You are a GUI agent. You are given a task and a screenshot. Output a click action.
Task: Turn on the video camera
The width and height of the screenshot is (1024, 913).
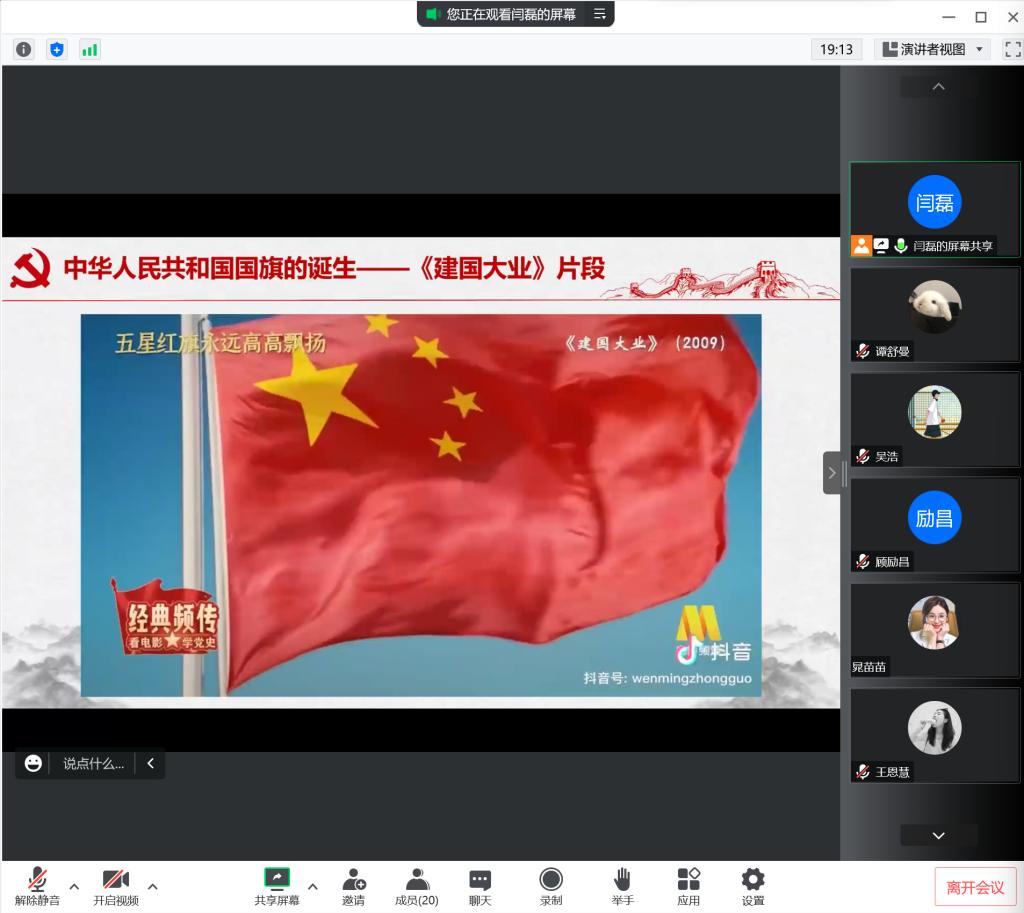(116, 886)
